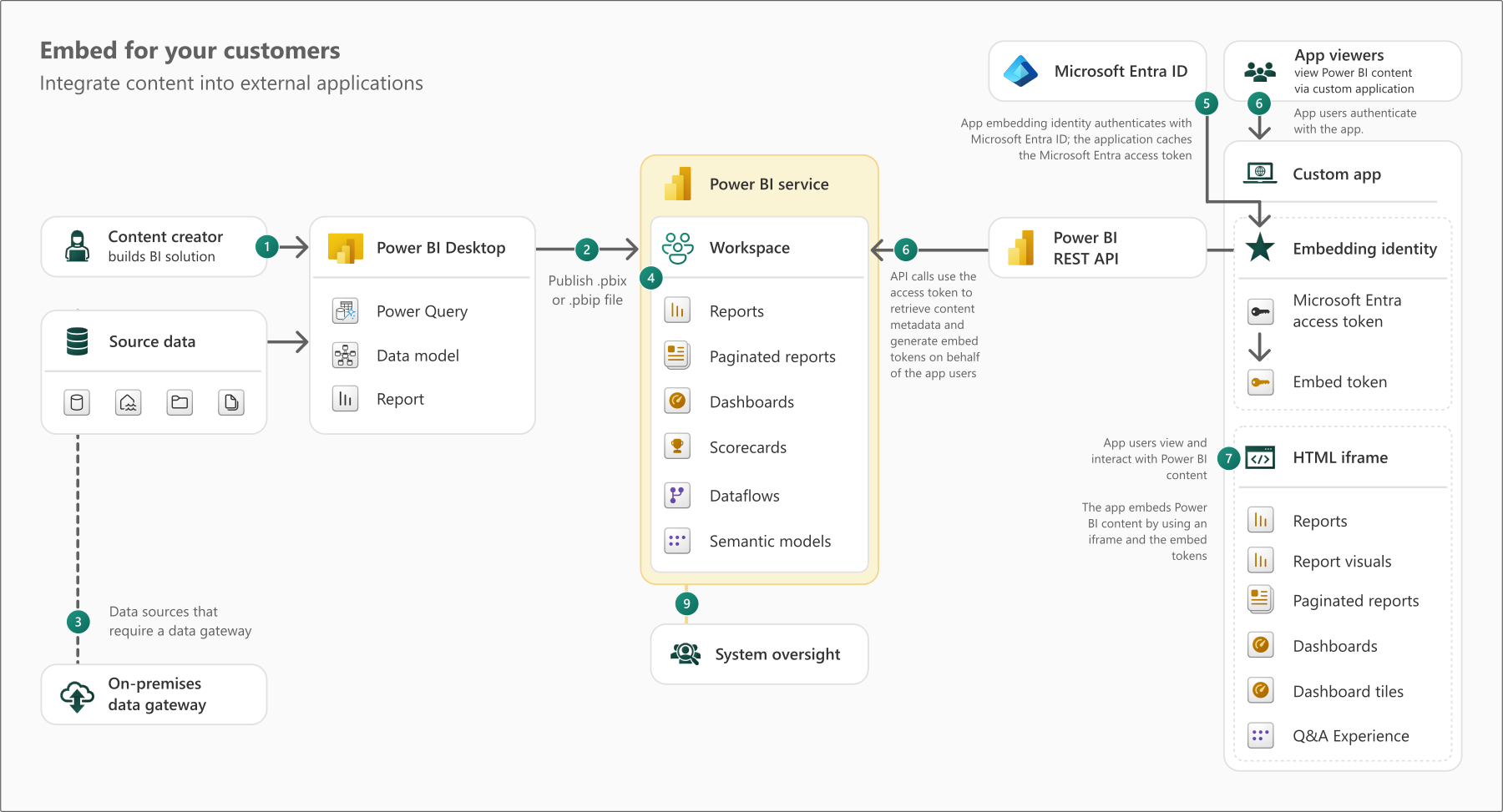
Task: Click the 'Dashboard tiles' text
Action: point(1348,691)
